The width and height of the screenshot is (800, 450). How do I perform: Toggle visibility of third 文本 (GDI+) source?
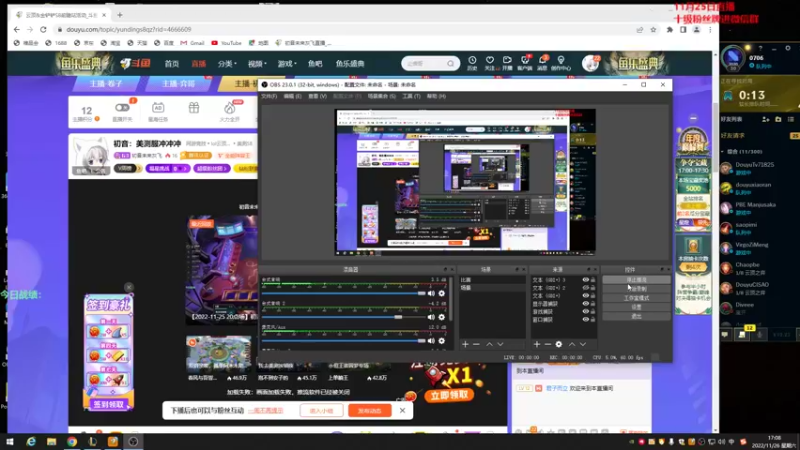tap(586, 295)
